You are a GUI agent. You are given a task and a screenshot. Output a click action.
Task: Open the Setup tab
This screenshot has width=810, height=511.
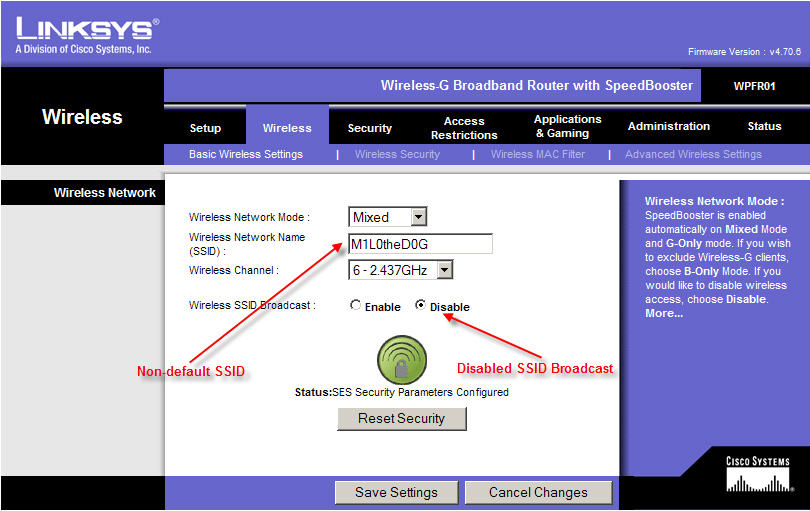(205, 128)
